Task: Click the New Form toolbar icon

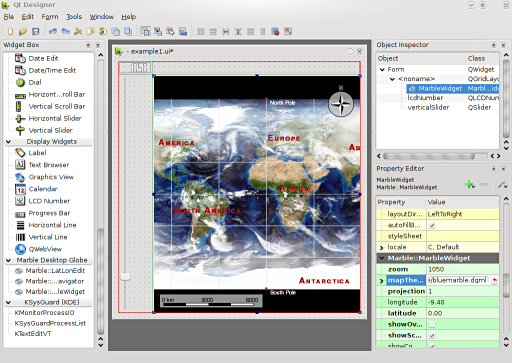Action: coord(11,32)
